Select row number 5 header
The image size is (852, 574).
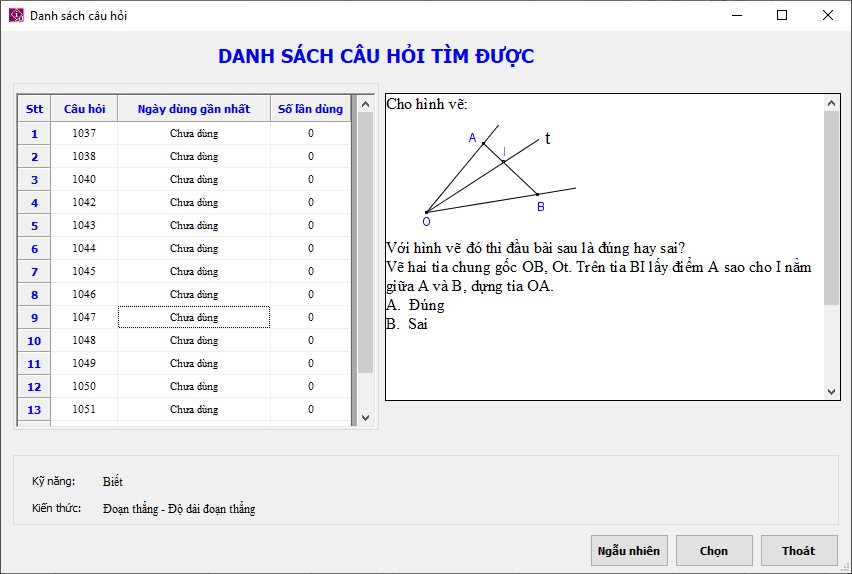coord(34,226)
